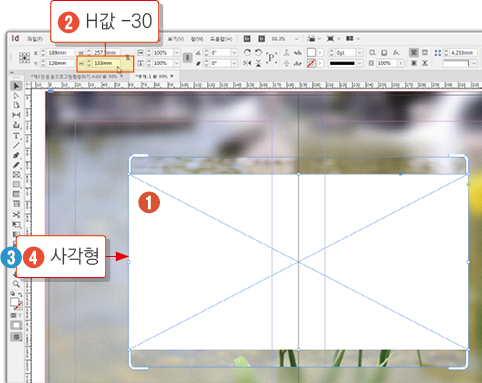Click the Flip Horizontal icon

[247, 63]
